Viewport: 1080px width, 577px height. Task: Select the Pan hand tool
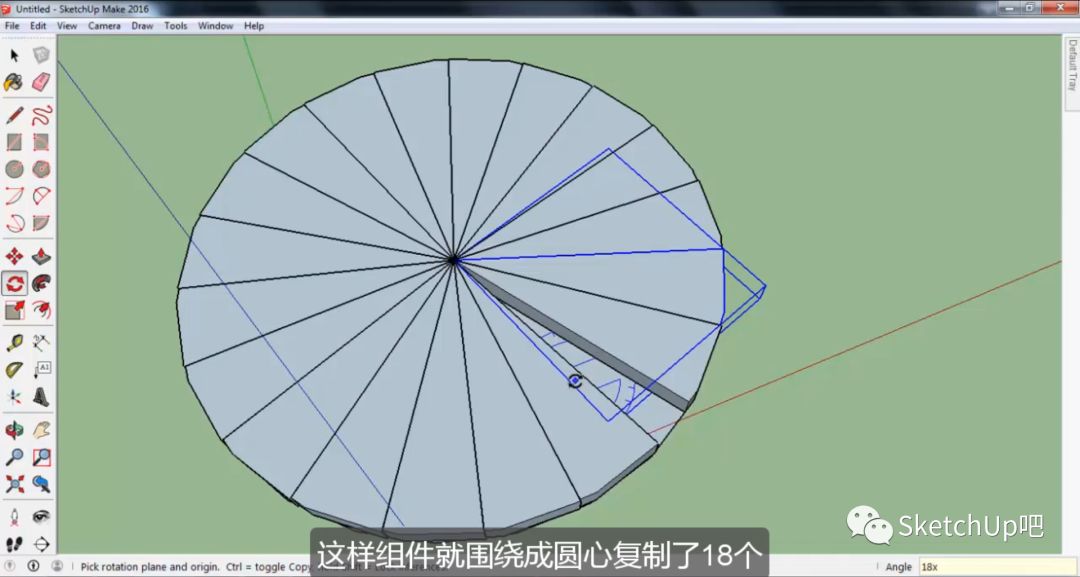(41, 430)
